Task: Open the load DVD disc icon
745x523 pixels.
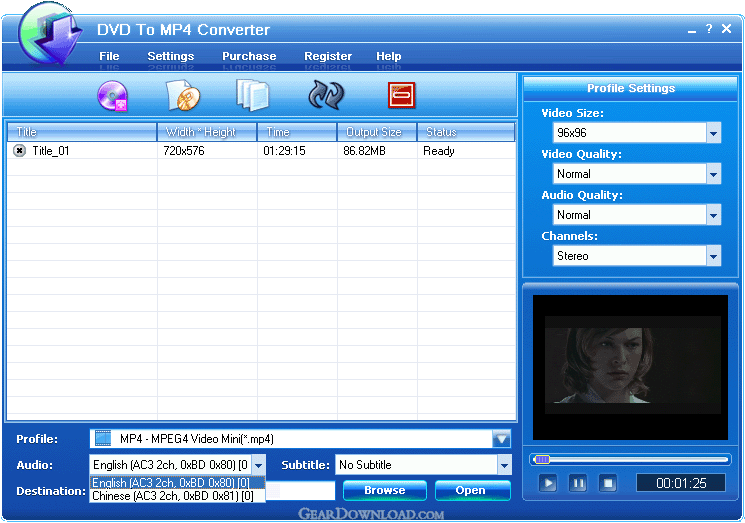Action: pyautogui.click(x=113, y=95)
